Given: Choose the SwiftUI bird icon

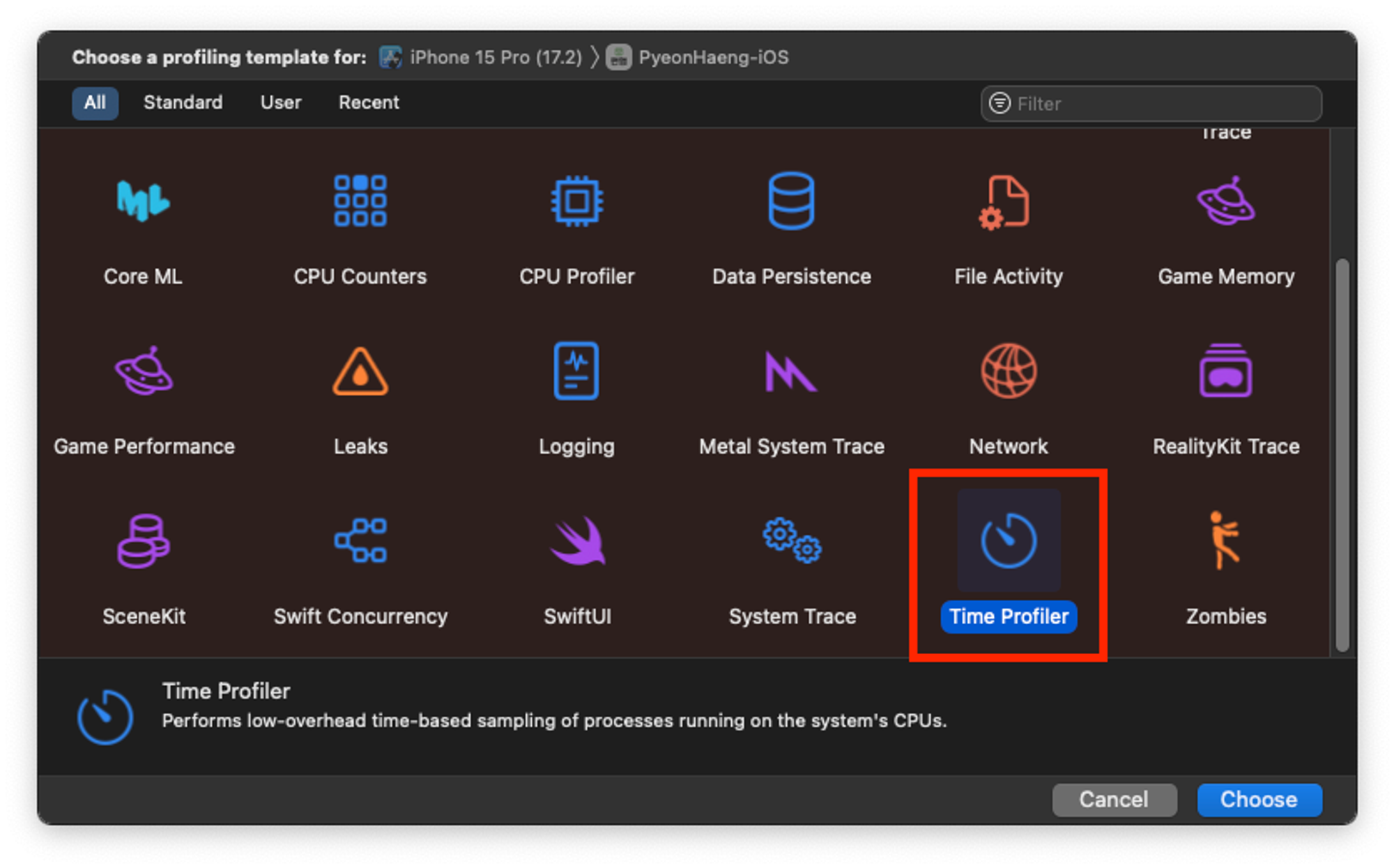Looking at the screenshot, I should coord(578,541).
